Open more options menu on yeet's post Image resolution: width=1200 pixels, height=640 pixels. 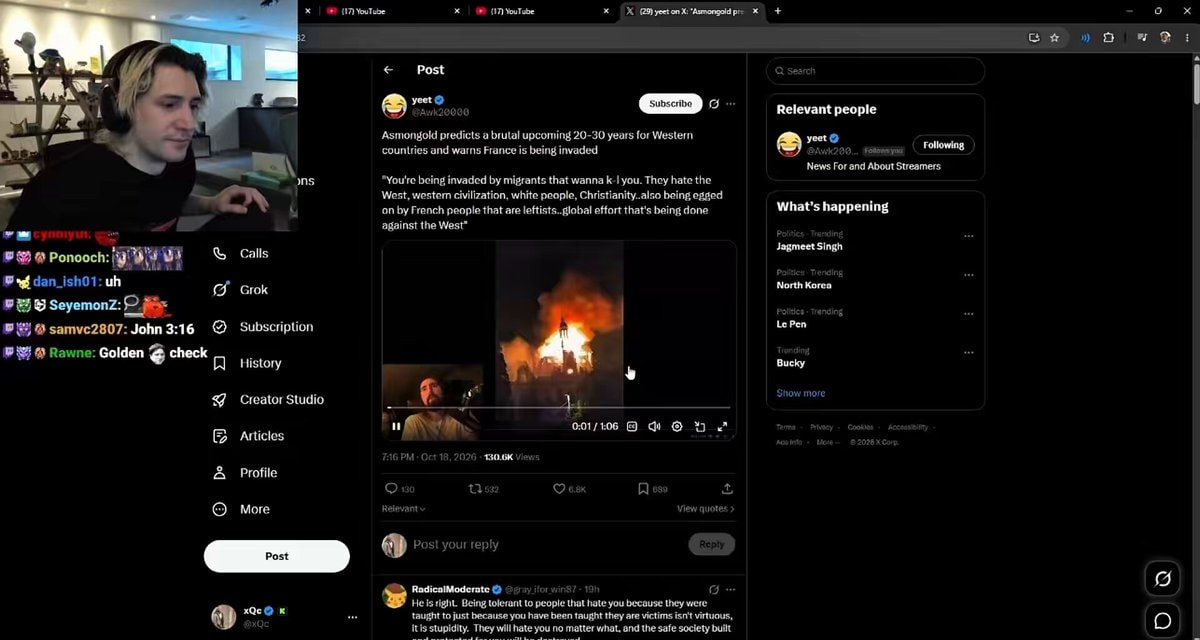(x=731, y=104)
